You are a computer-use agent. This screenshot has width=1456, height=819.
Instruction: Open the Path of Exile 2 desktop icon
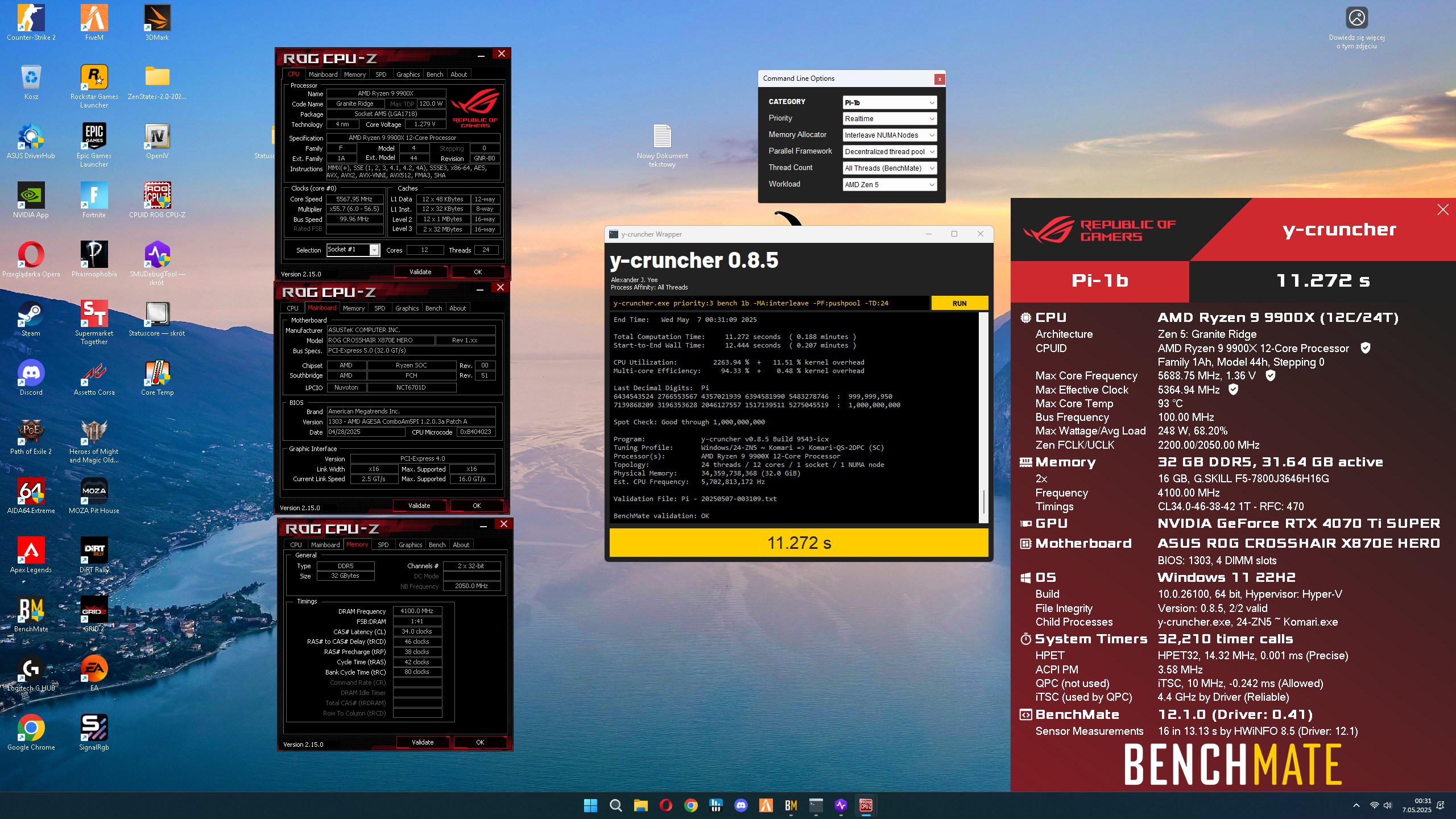[31, 437]
